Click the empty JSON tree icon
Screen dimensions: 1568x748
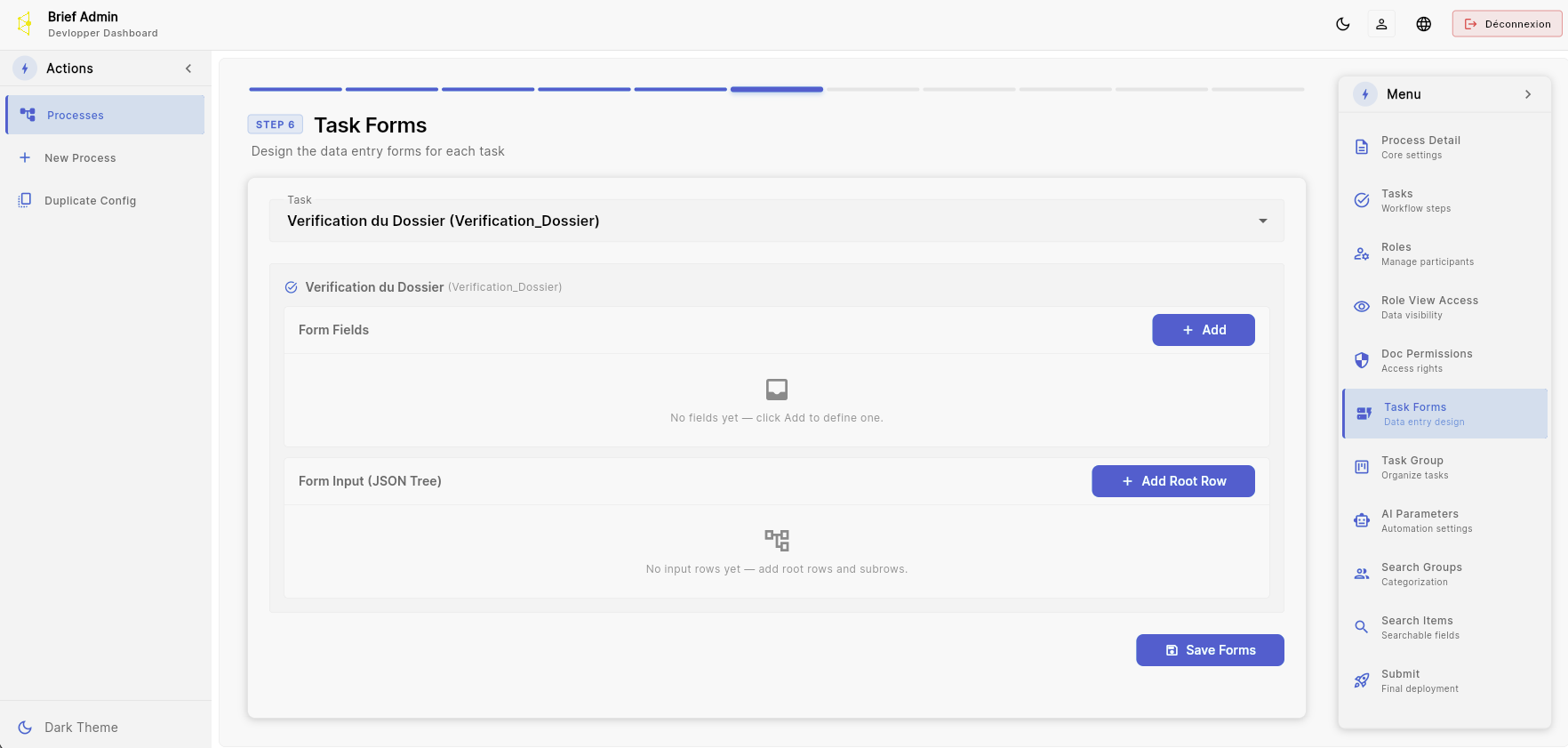coord(777,540)
